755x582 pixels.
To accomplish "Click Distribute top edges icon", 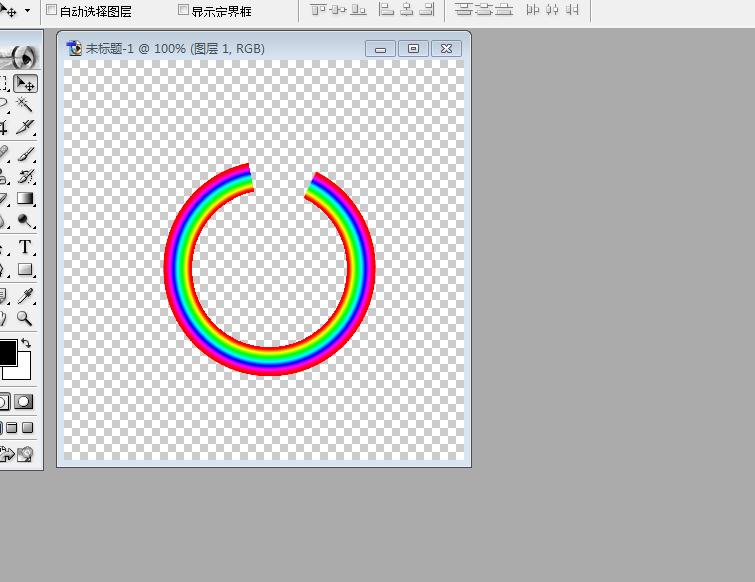I will pyautogui.click(x=463, y=10).
